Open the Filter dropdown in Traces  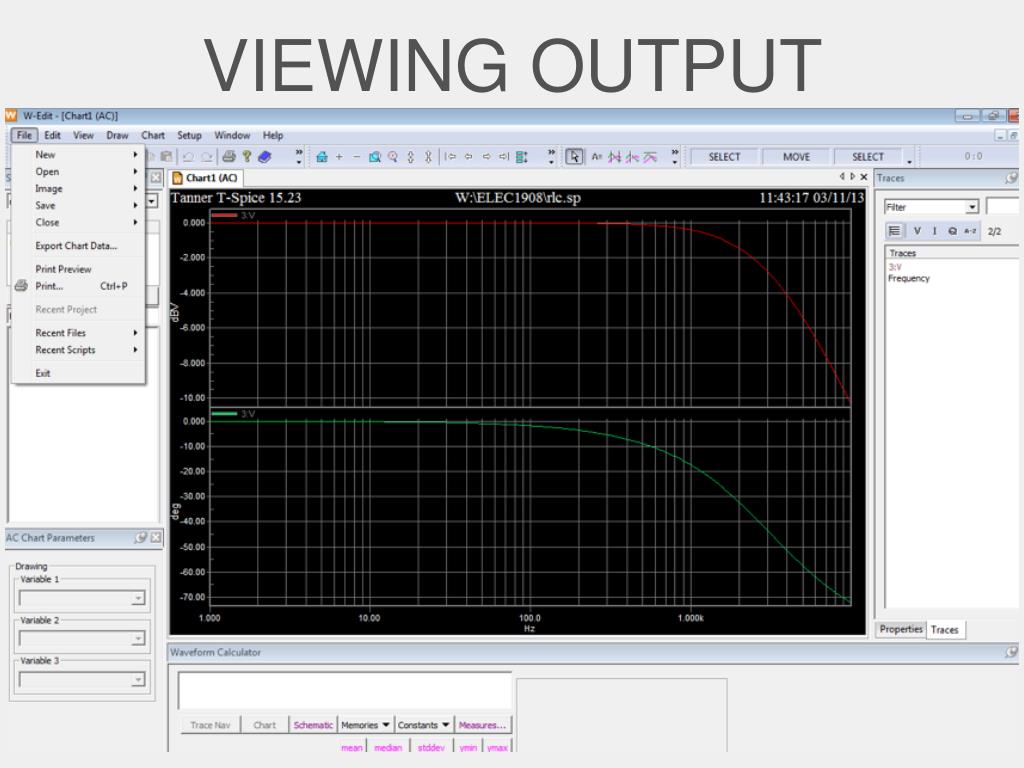tap(972, 207)
